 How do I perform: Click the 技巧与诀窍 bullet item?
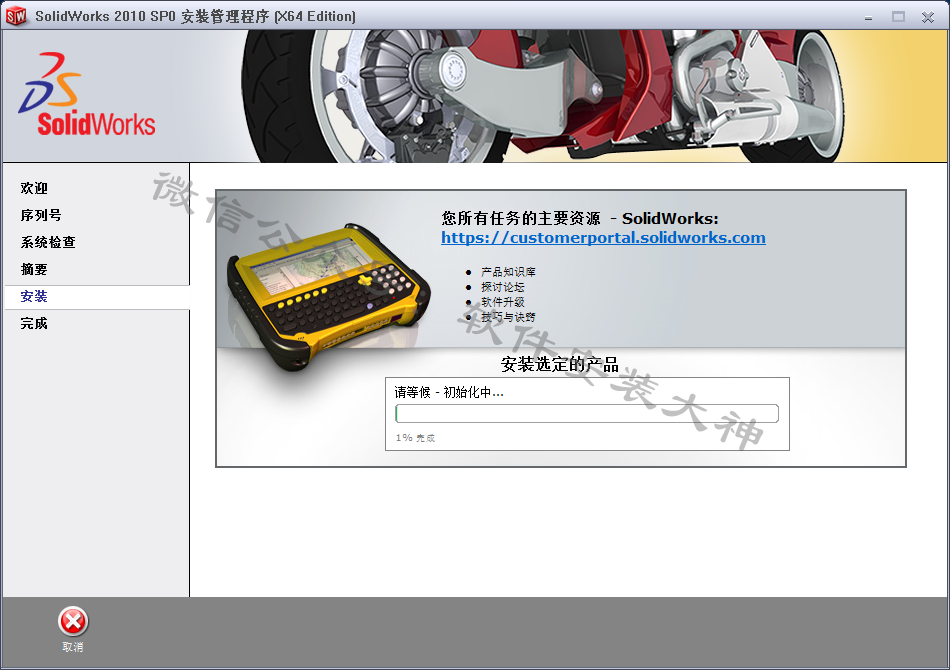[508, 317]
